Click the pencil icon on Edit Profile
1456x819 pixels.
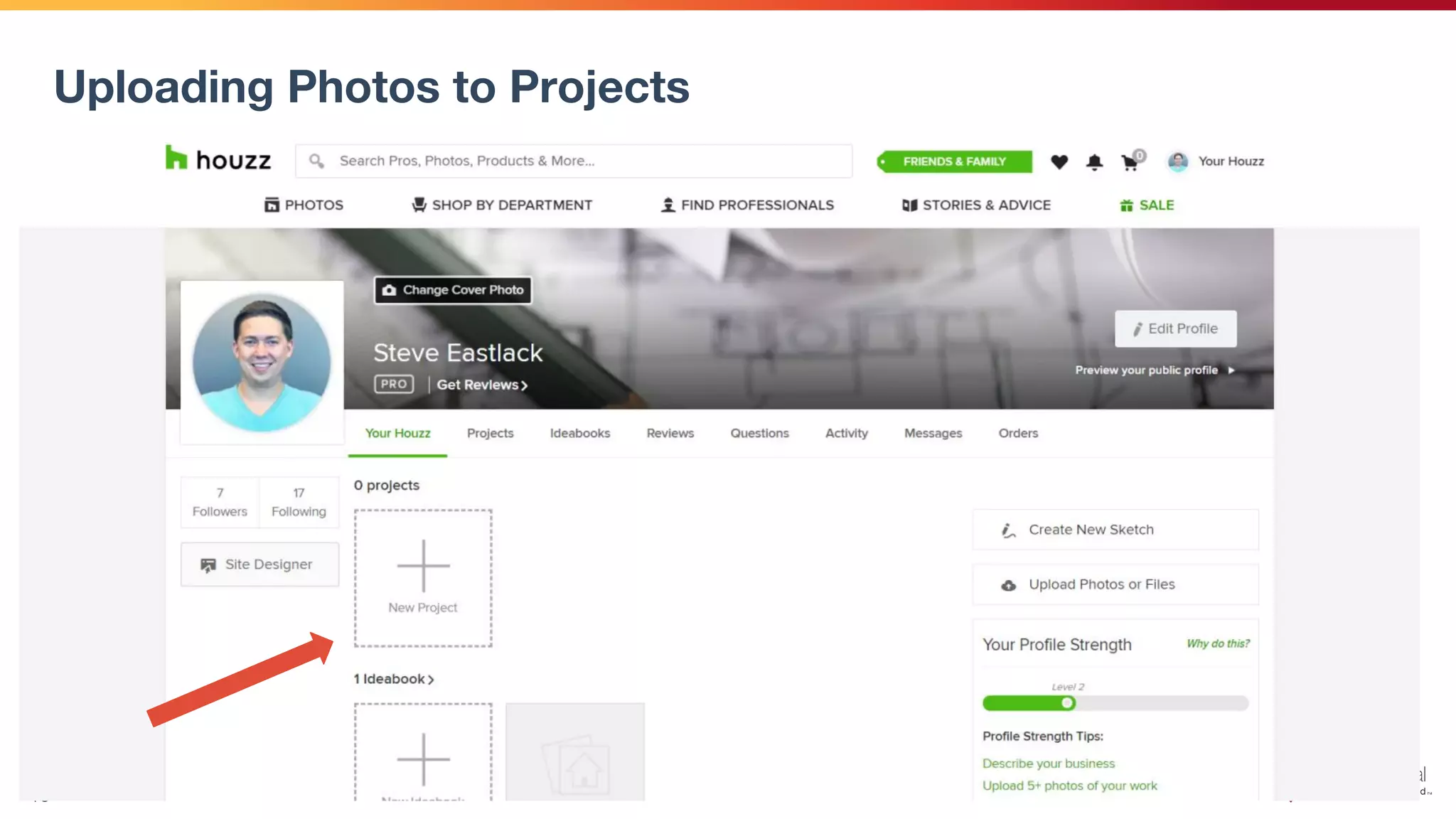pyautogui.click(x=1137, y=329)
